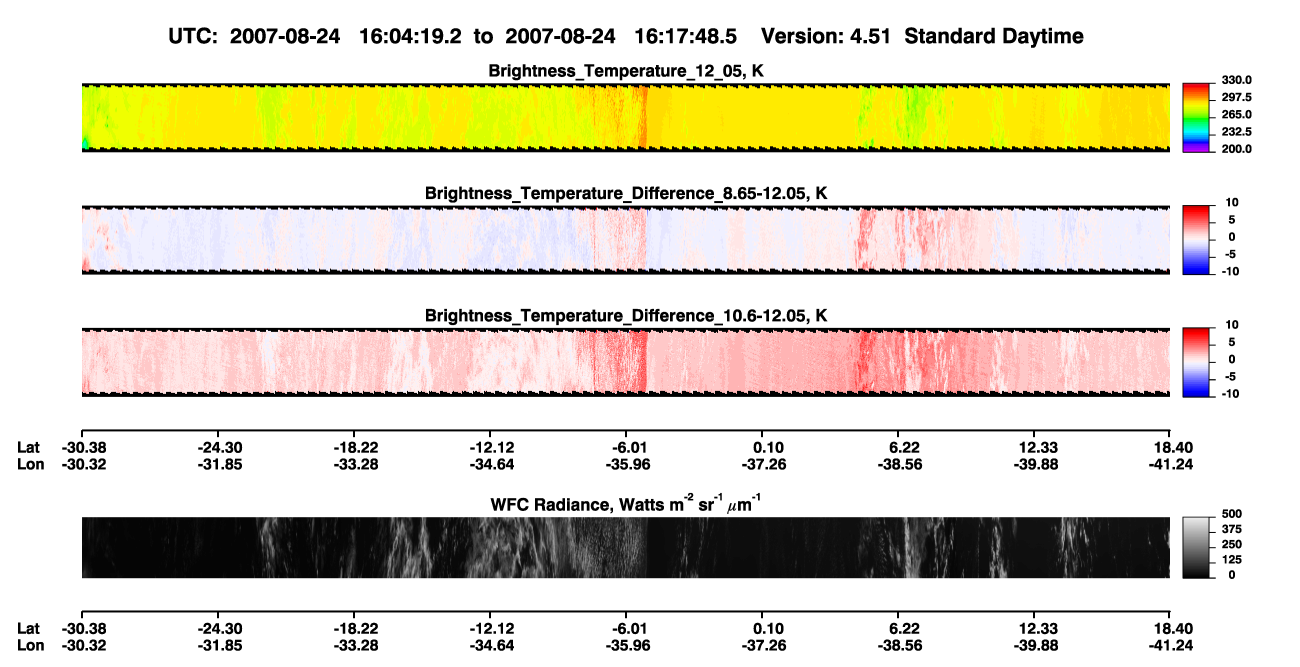This screenshot has width=1300, height=667.
Task: Click the 10.6-12.05 red-blue colorbar
Action: pos(1197,362)
